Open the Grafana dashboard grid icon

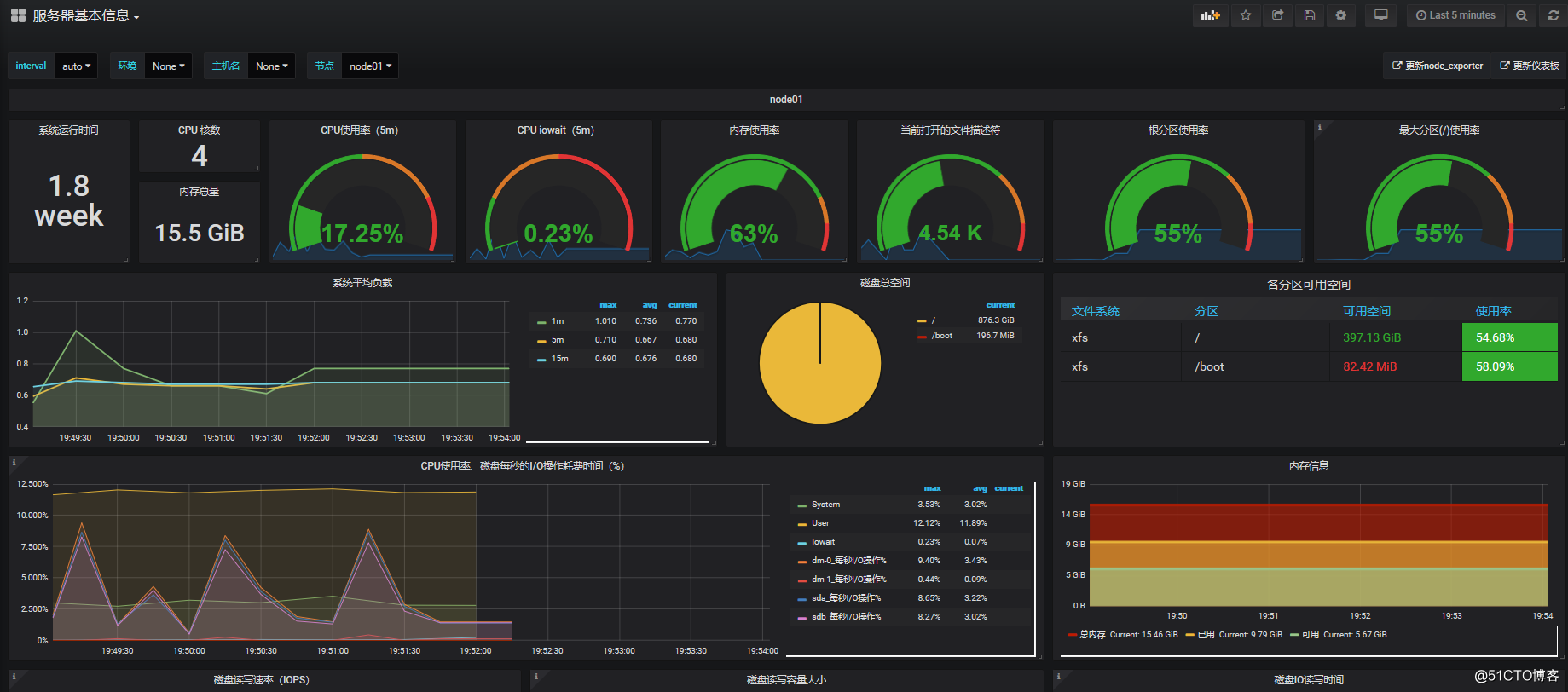point(18,15)
